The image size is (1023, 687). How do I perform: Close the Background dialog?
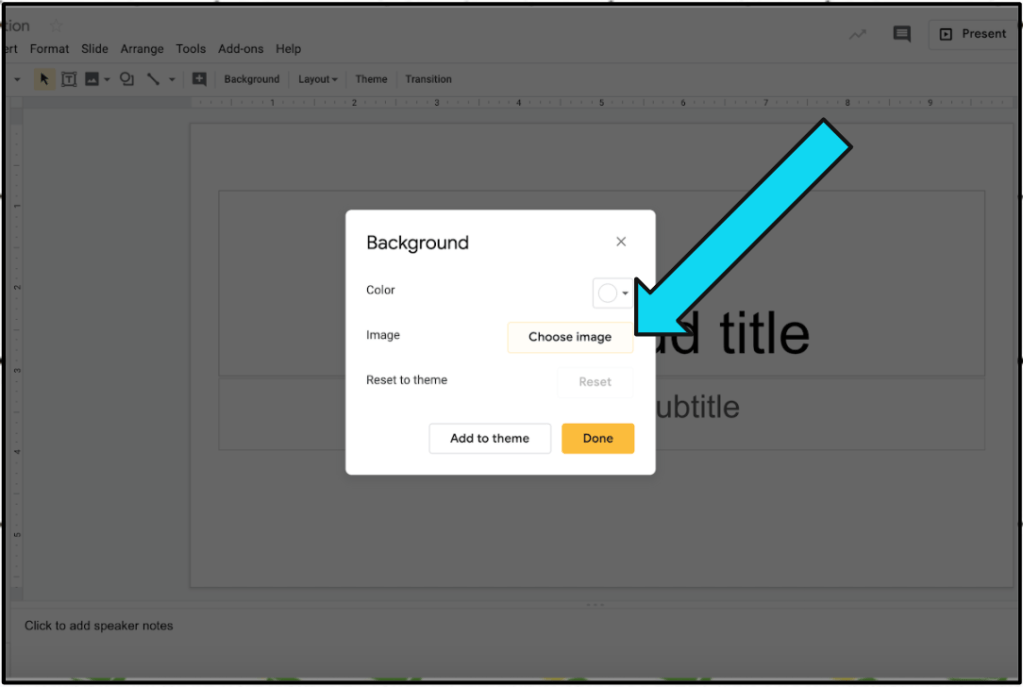click(621, 242)
